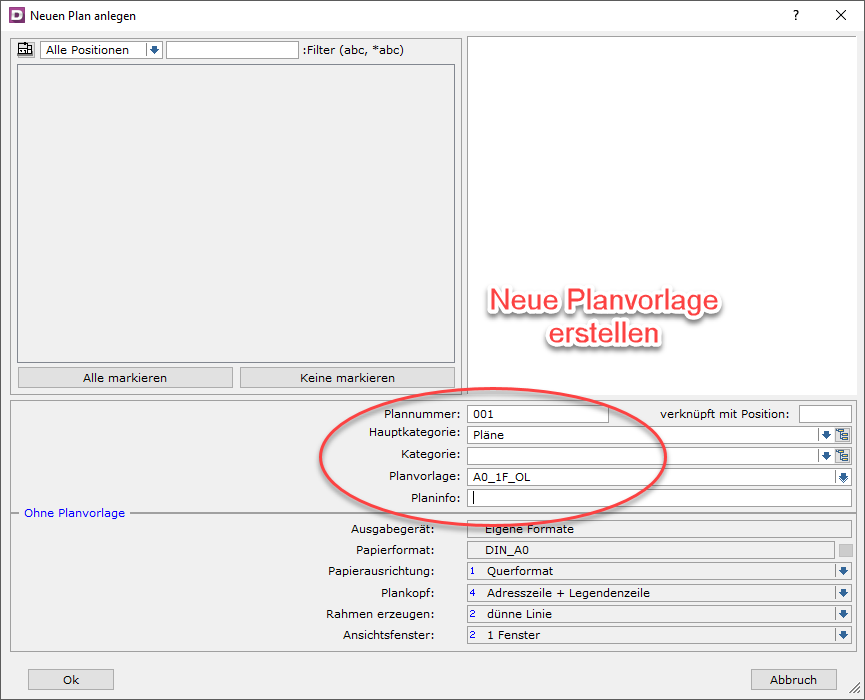Cancel with the Abbruch button
The width and height of the screenshot is (865, 700).
coord(793,680)
